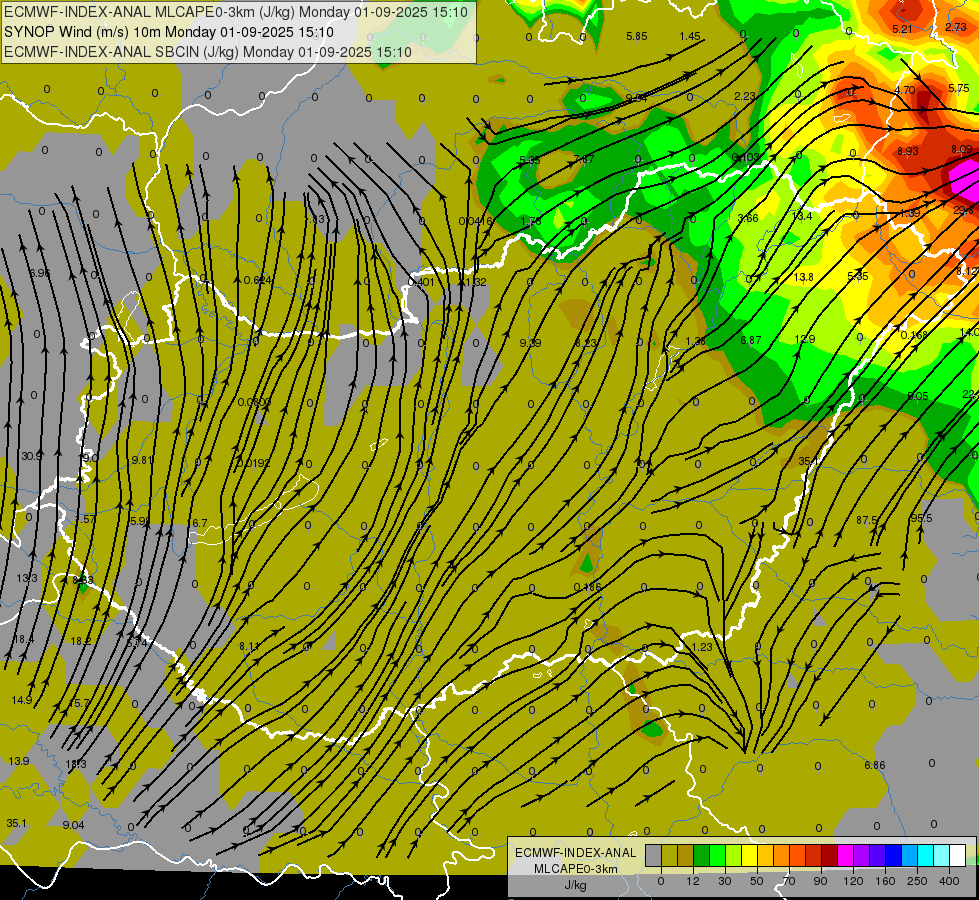Click the legend tick value '400'

pyautogui.click(x=949, y=881)
